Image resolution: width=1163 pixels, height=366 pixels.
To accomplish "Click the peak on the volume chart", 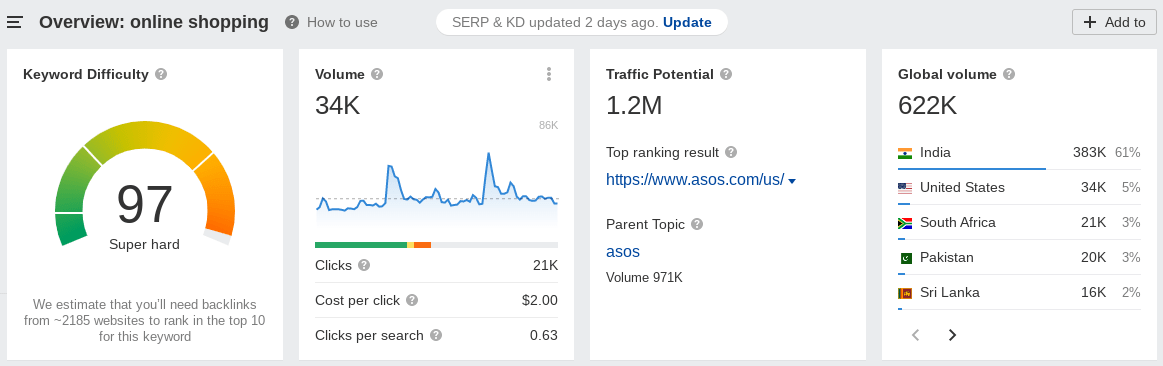I will [489, 154].
